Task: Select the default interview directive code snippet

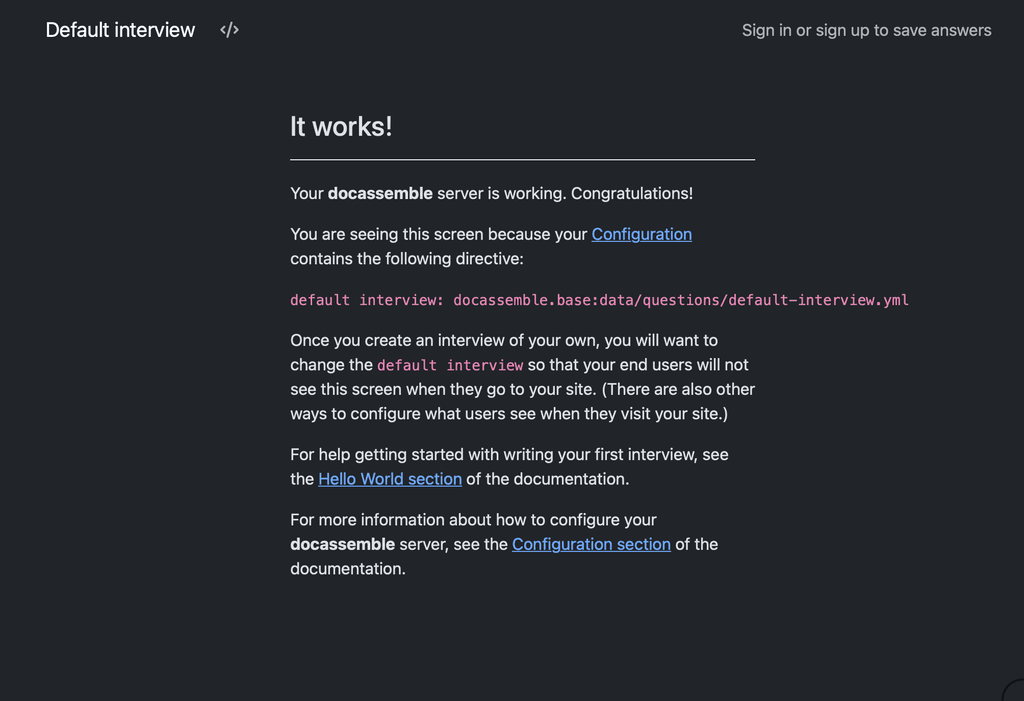Action: 599,299
